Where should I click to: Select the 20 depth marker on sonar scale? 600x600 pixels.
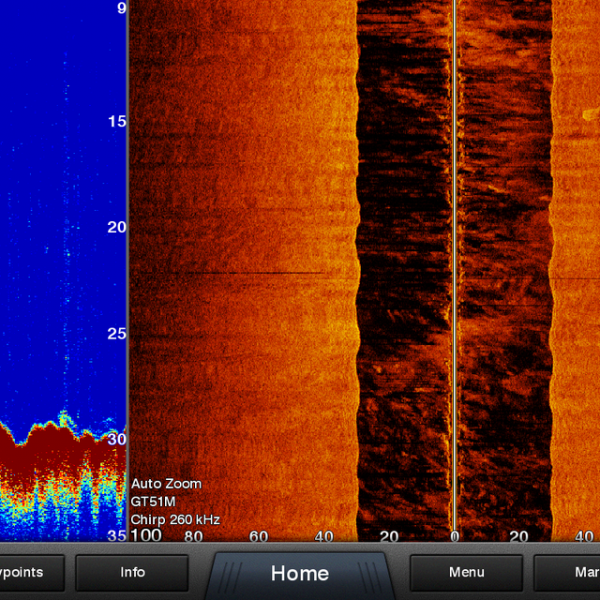[x=117, y=227]
